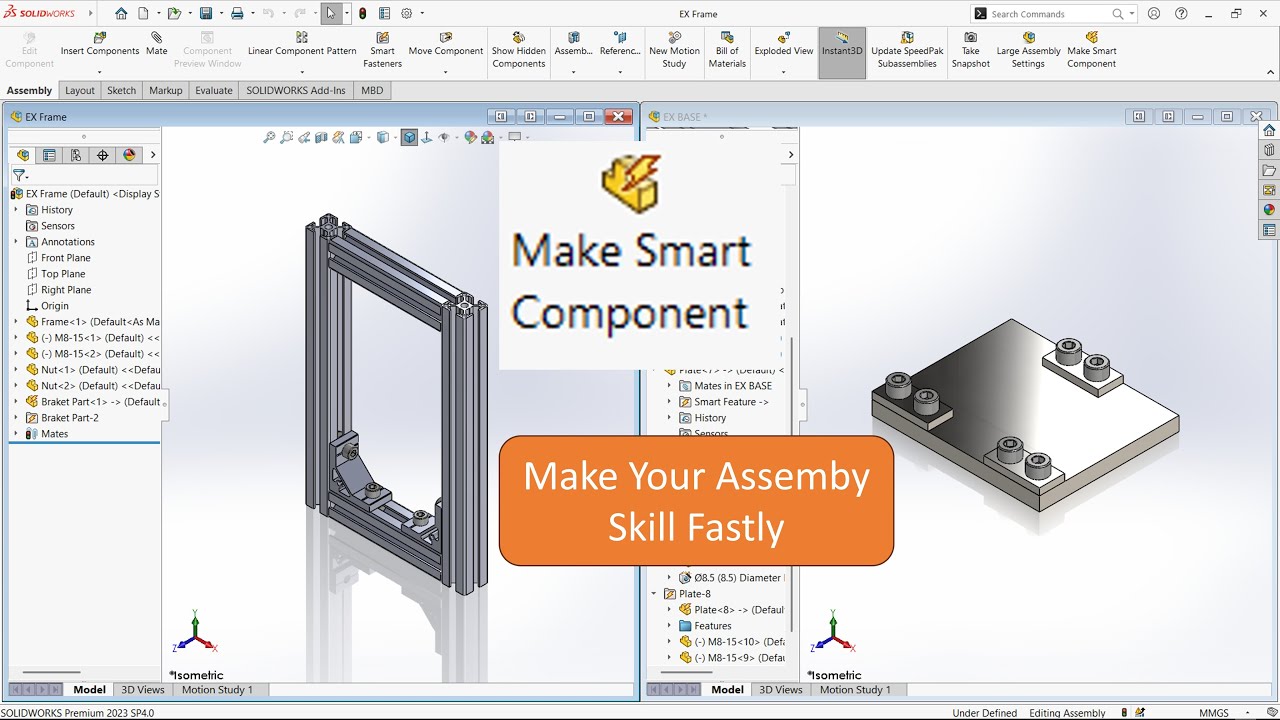This screenshot has width=1280, height=720.
Task: Open Design Library in task pane
Action: pyautogui.click(x=1269, y=150)
